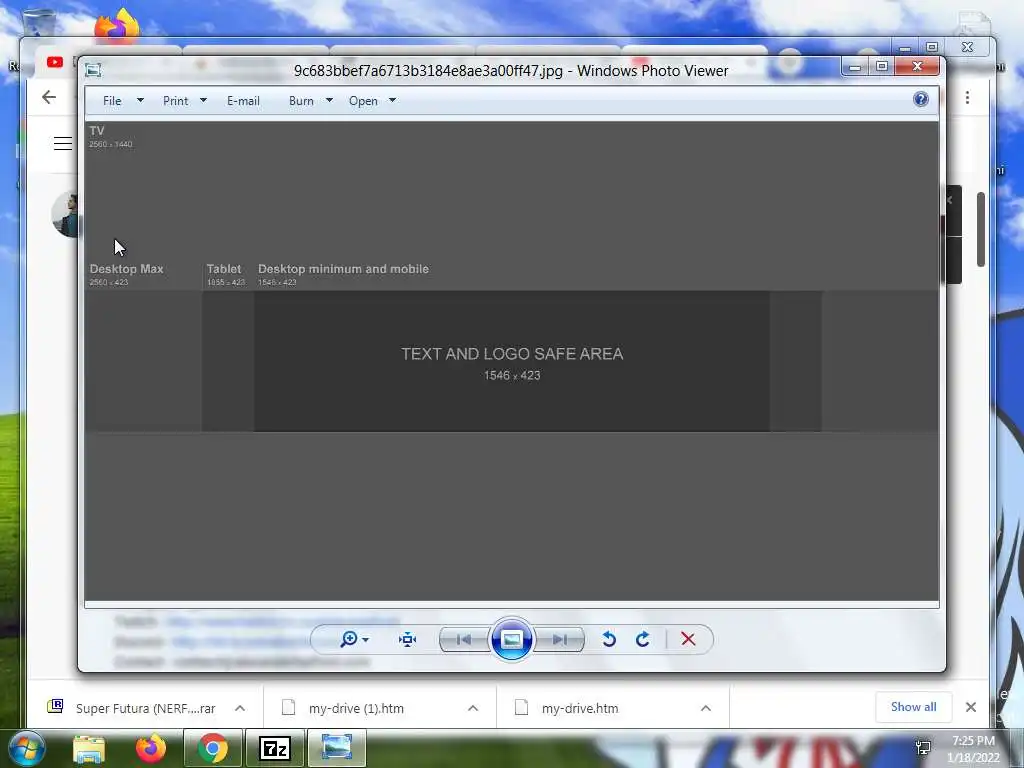1024x768 pixels.
Task: Click the 'TV' label in the image
Action: pyautogui.click(x=97, y=131)
